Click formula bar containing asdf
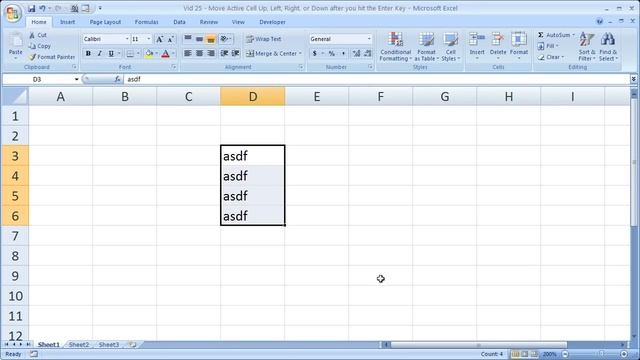Screen dimensions: 640x360 pyautogui.click(x=377, y=79)
